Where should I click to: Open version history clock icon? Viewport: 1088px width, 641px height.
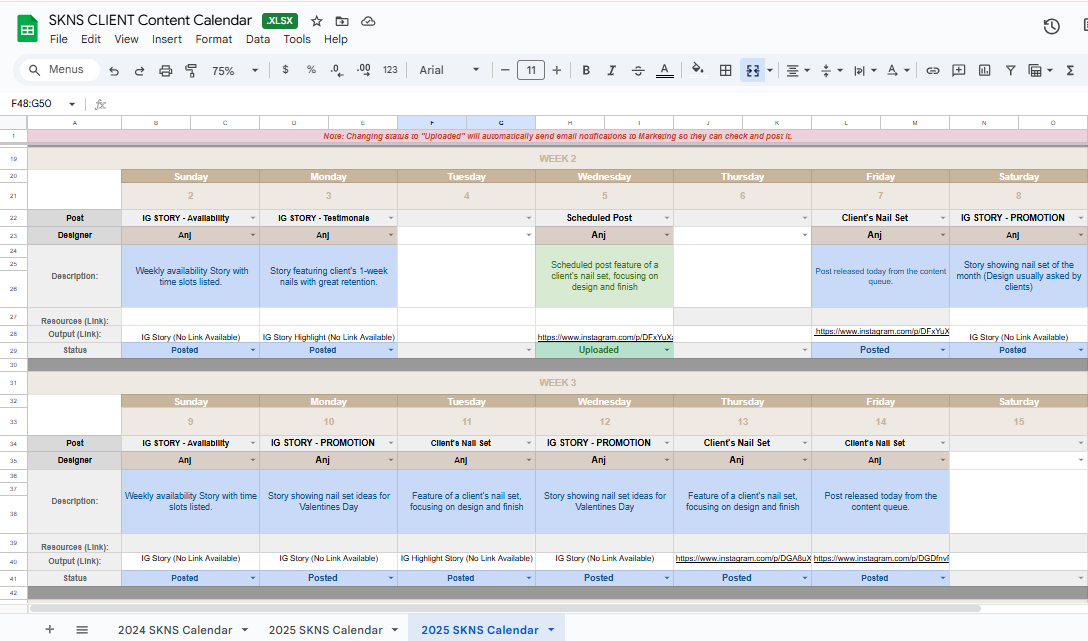[x=1051, y=27]
